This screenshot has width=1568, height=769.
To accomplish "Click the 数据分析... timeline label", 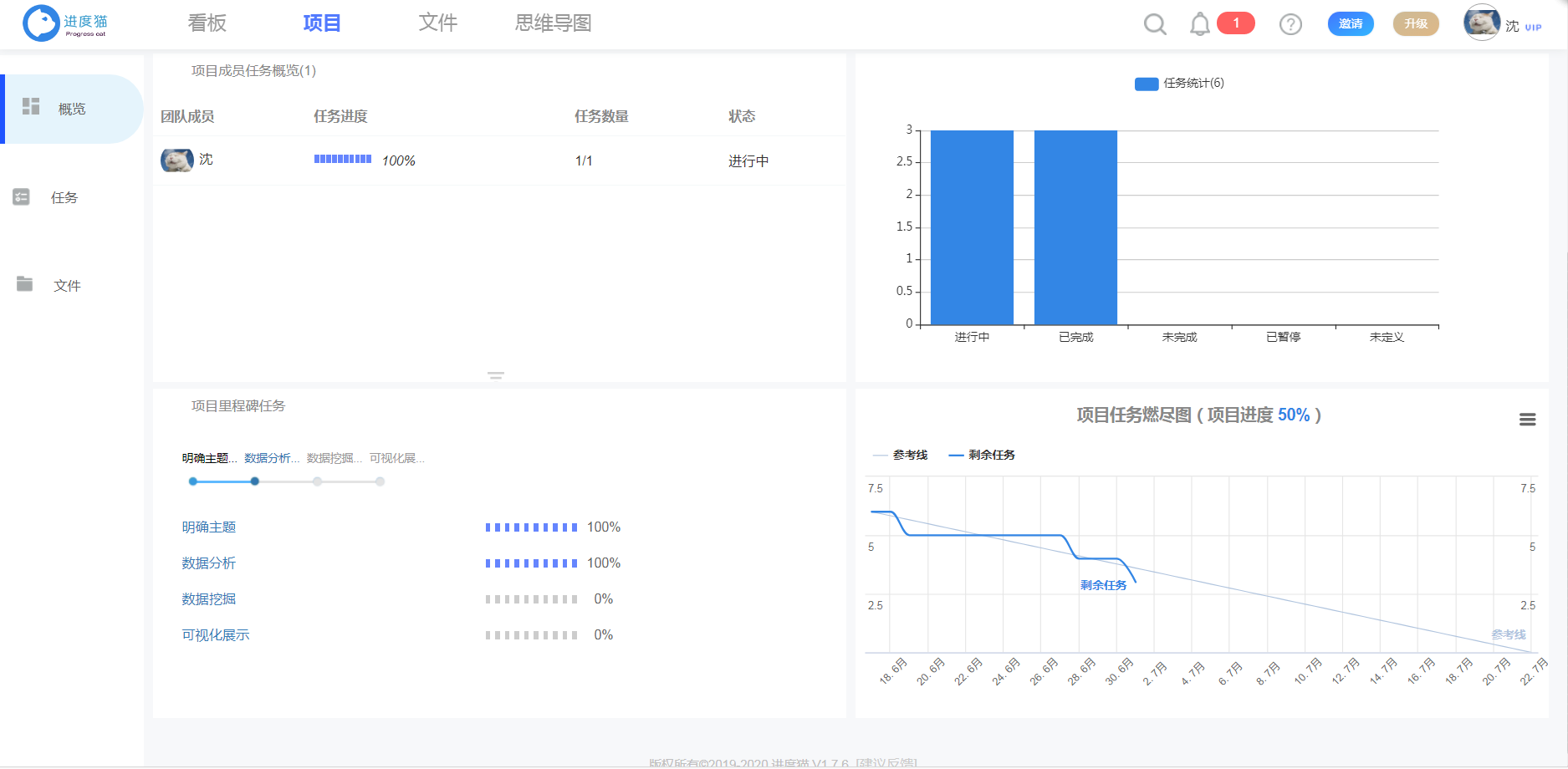I will click(x=272, y=458).
